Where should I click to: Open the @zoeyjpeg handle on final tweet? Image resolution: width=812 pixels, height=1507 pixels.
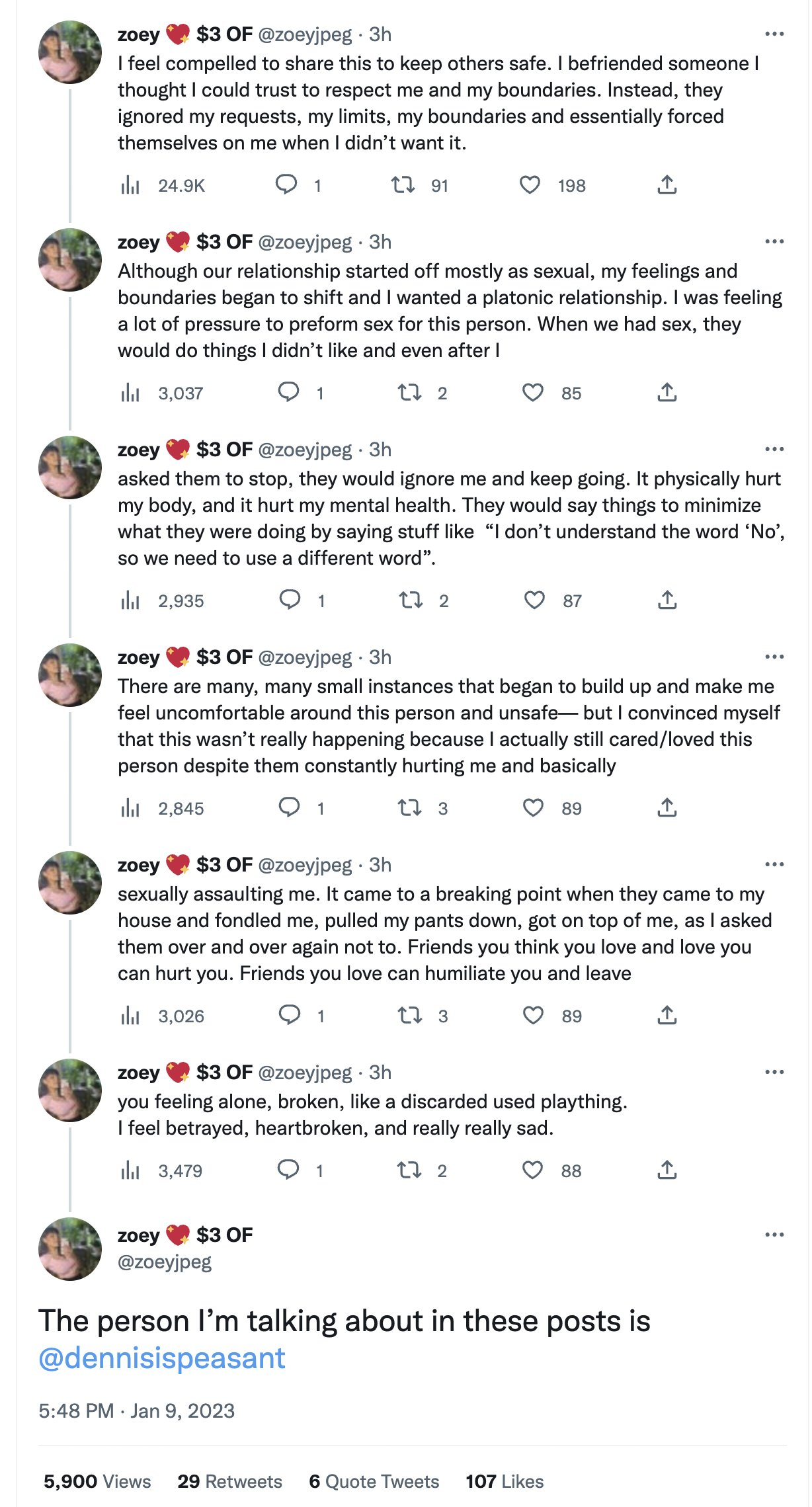[x=165, y=1262]
